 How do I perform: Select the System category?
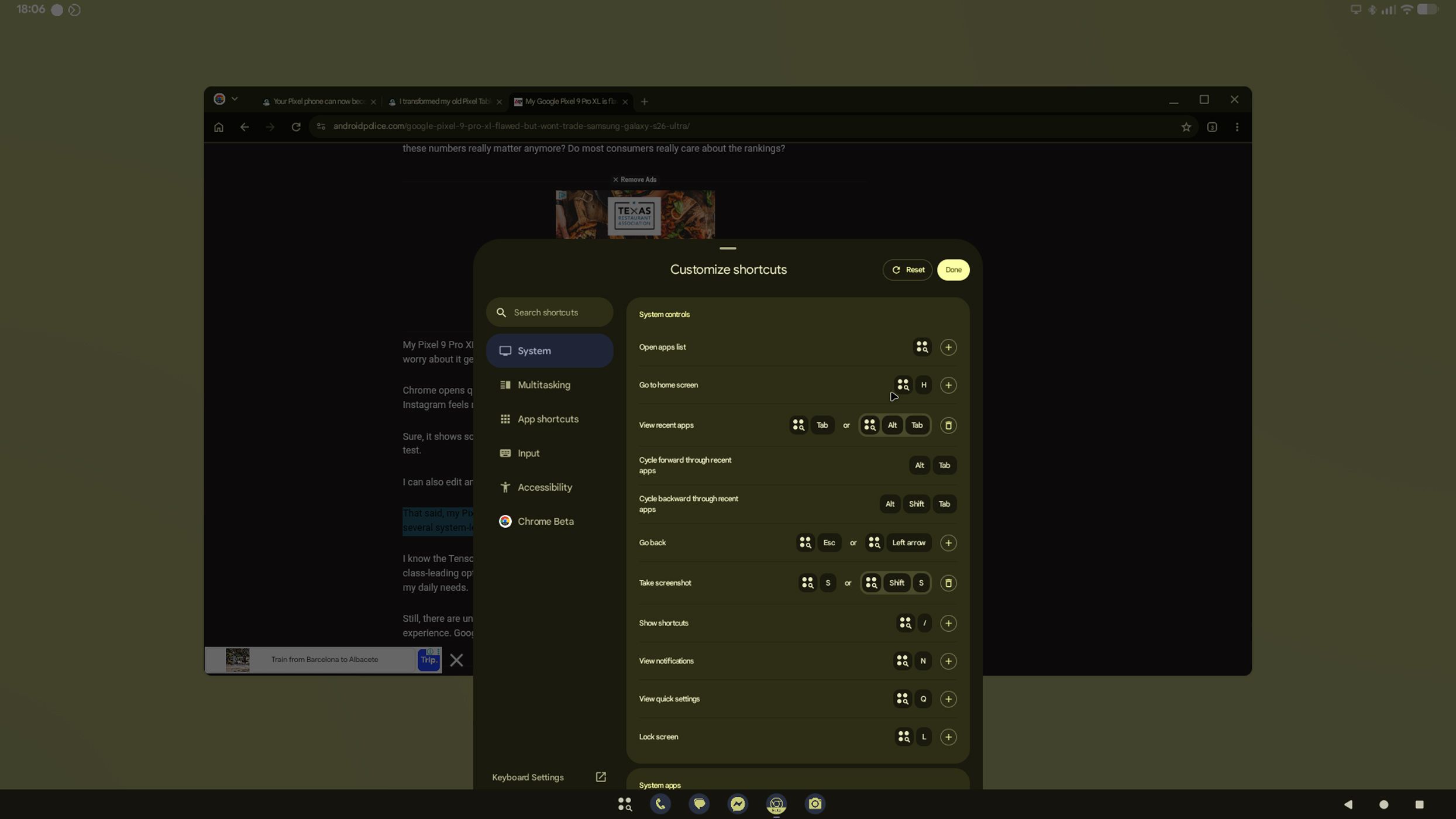[x=549, y=351]
